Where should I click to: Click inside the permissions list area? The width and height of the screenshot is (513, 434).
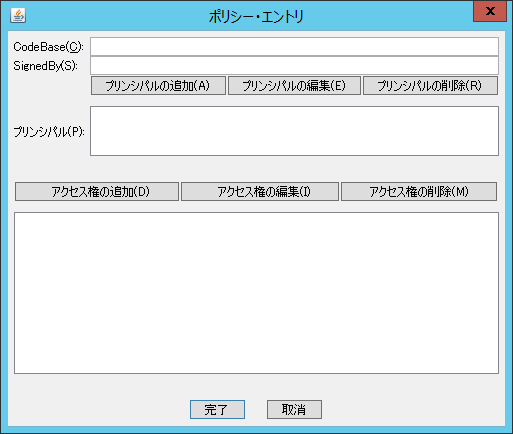(256, 293)
